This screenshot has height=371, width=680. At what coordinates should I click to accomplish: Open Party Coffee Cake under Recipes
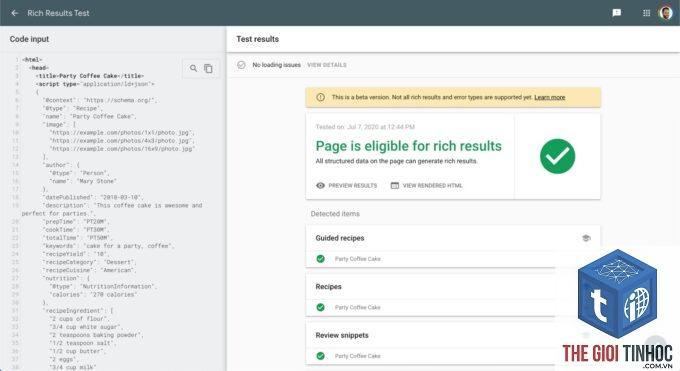coord(357,307)
